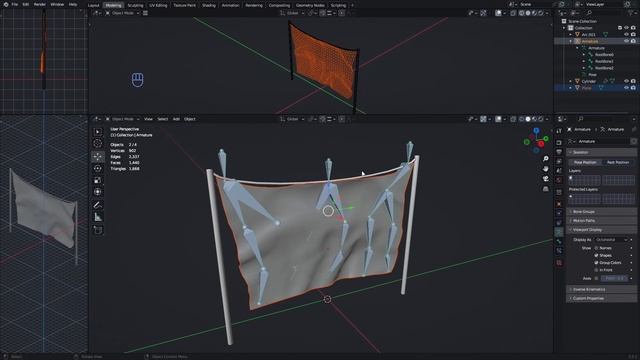The image size is (640, 360).
Task: Select the Select Box tool
Action: [x=98, y=132]
